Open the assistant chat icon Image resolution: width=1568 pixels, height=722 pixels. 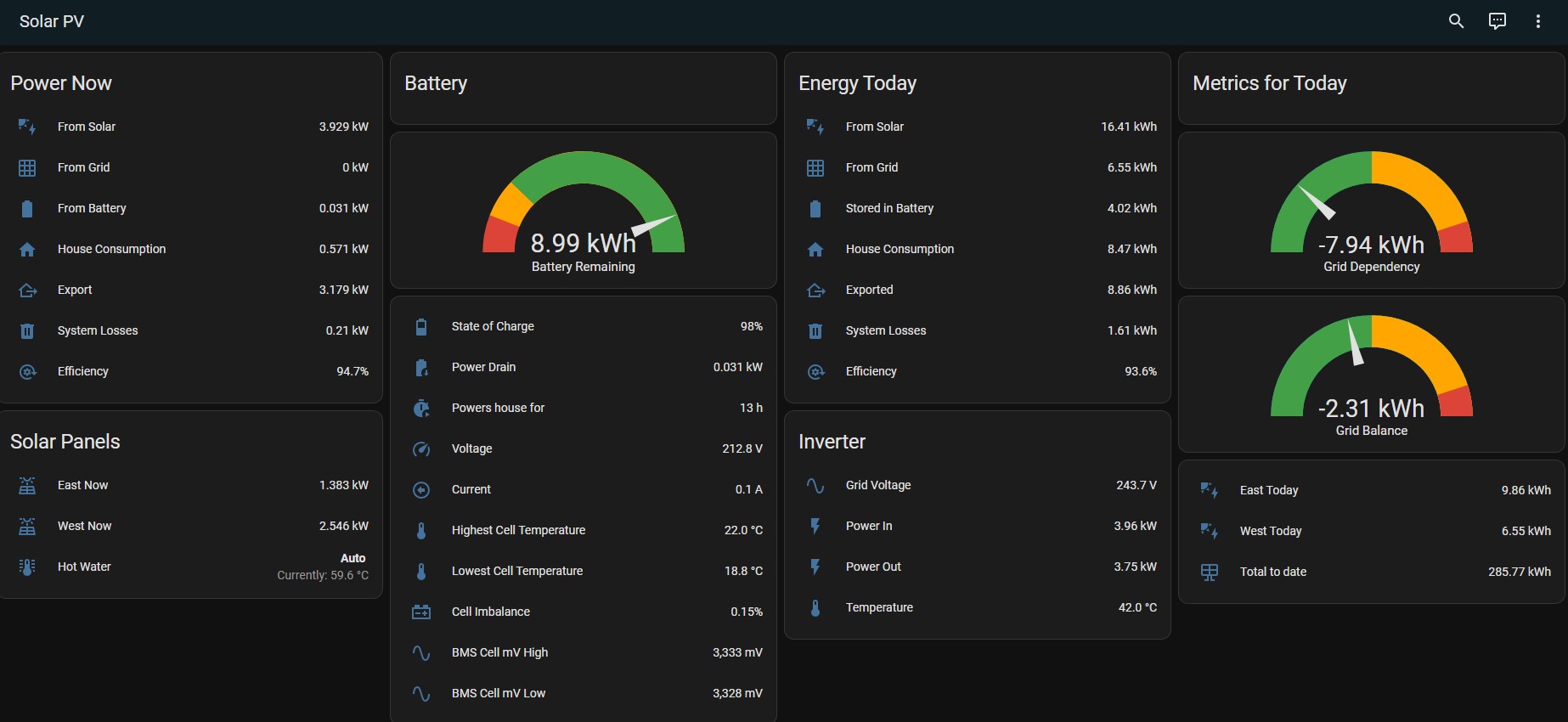(1497, 21)
